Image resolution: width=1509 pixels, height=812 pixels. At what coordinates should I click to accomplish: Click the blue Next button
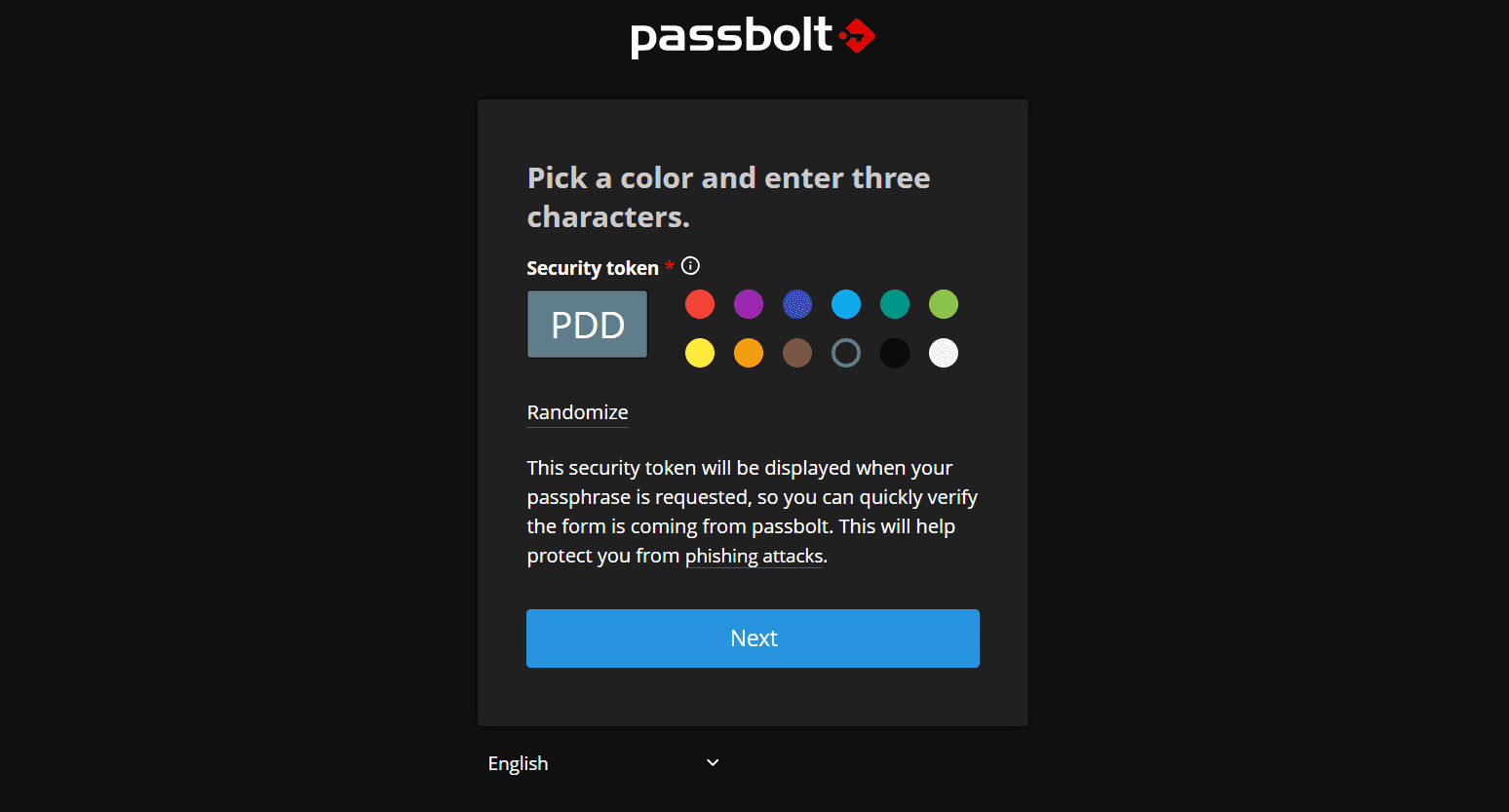point(753,638)
